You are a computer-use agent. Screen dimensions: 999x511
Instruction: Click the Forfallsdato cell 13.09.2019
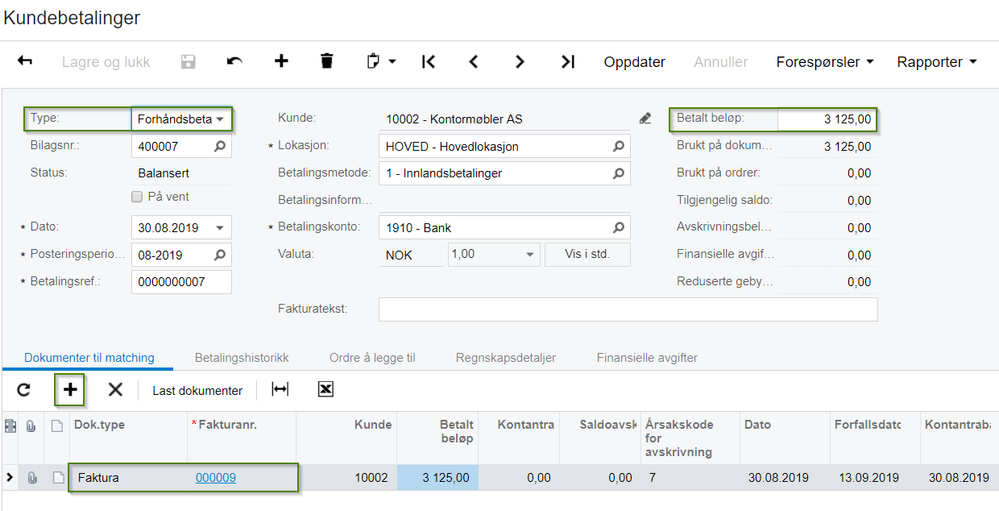tap(875, 478)
